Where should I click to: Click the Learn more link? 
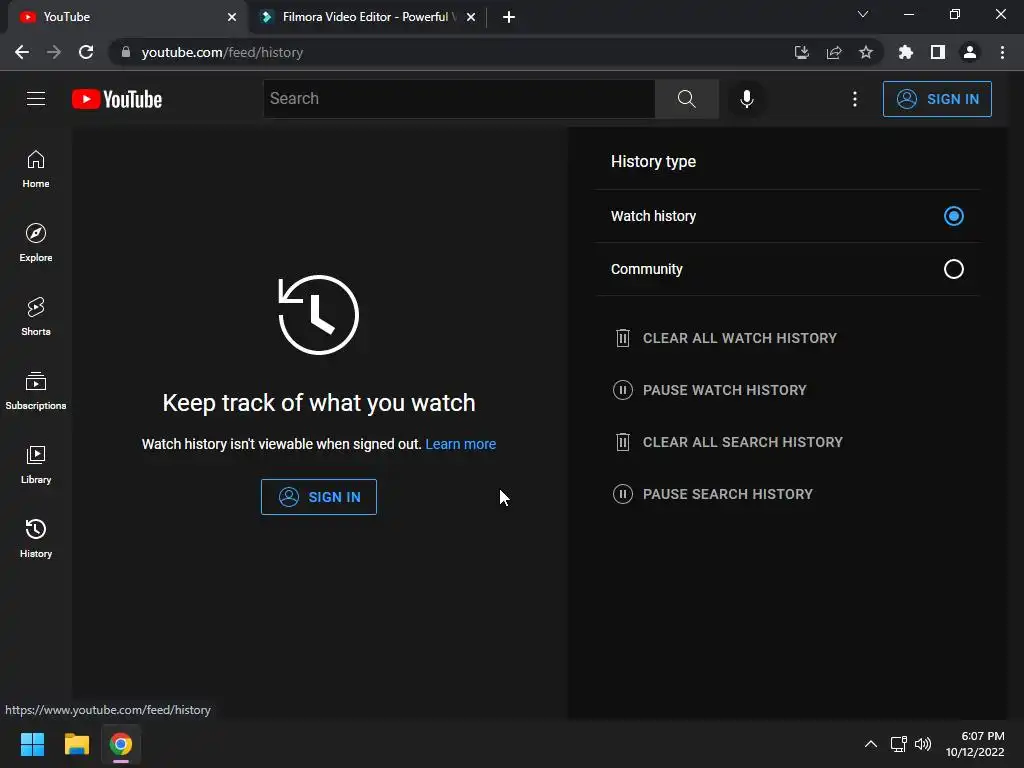click(460, 444)
